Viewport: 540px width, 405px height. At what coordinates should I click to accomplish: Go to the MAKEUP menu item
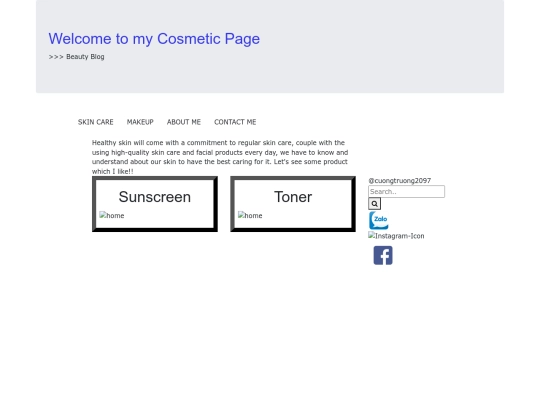point(140,122)
